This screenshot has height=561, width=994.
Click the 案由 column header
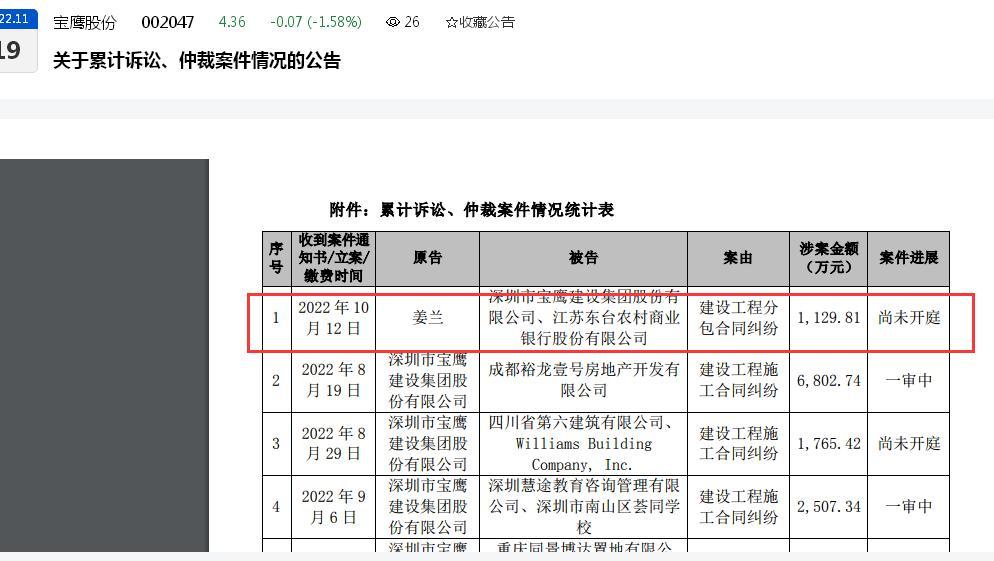click(x=739, y=258)
